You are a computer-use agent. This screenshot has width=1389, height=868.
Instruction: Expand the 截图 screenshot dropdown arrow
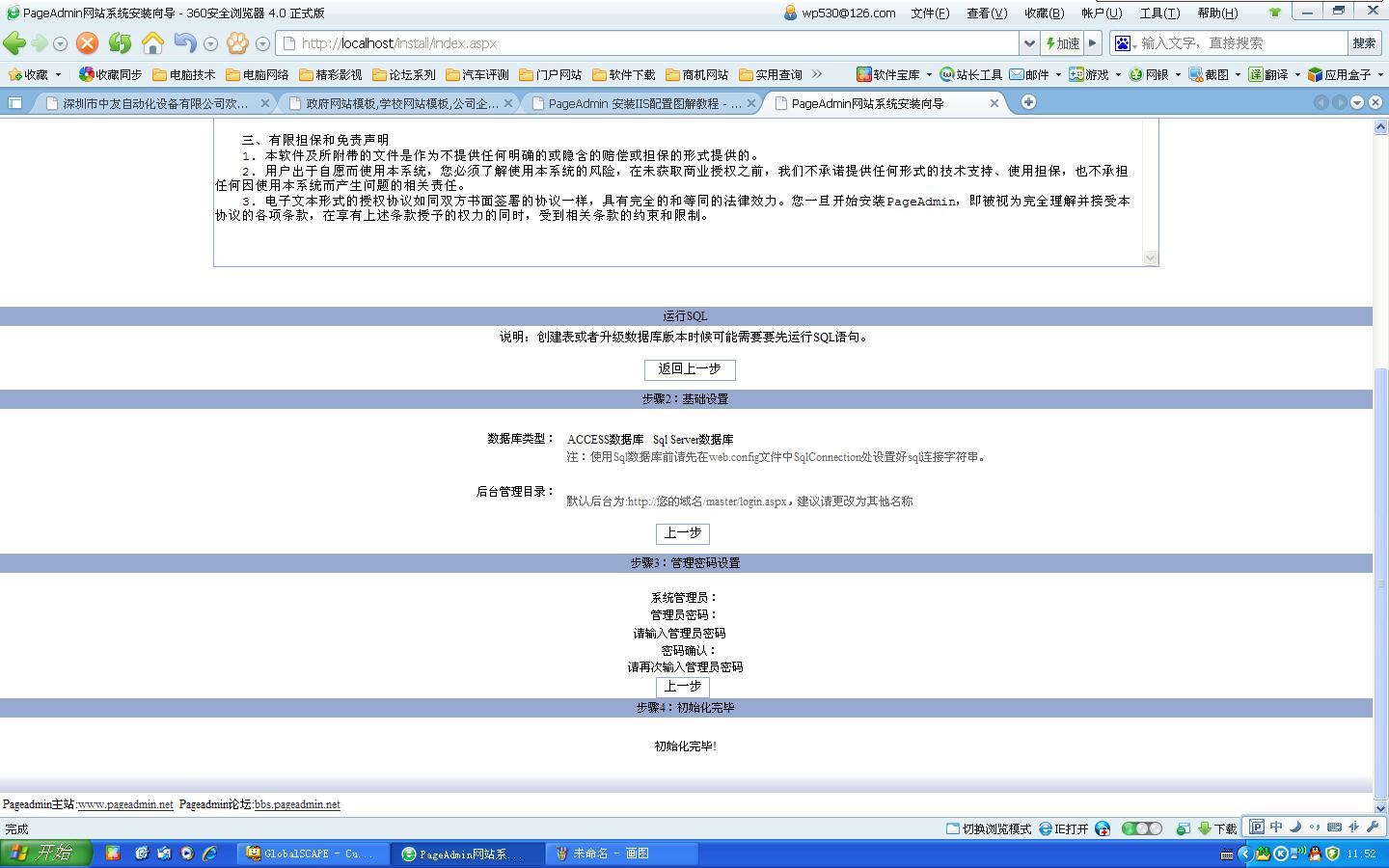1238,74
